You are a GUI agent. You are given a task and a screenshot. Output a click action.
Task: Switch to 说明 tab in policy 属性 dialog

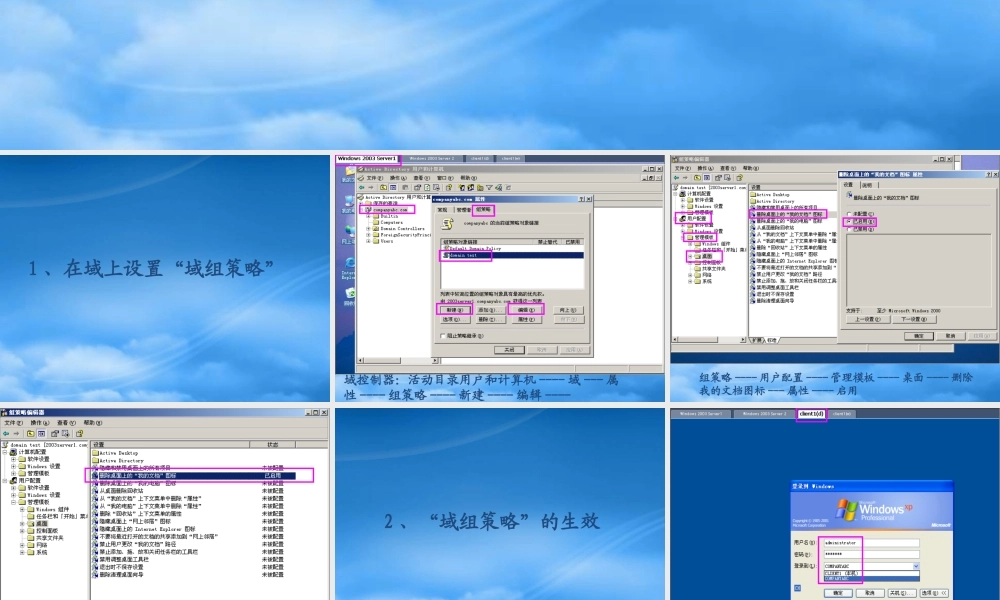click(x=867, y=185)
